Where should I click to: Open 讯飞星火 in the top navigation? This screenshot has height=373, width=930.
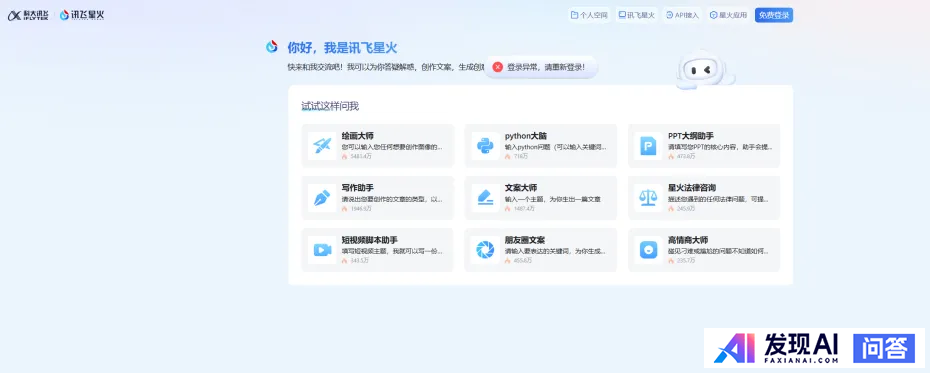(636, 15)
